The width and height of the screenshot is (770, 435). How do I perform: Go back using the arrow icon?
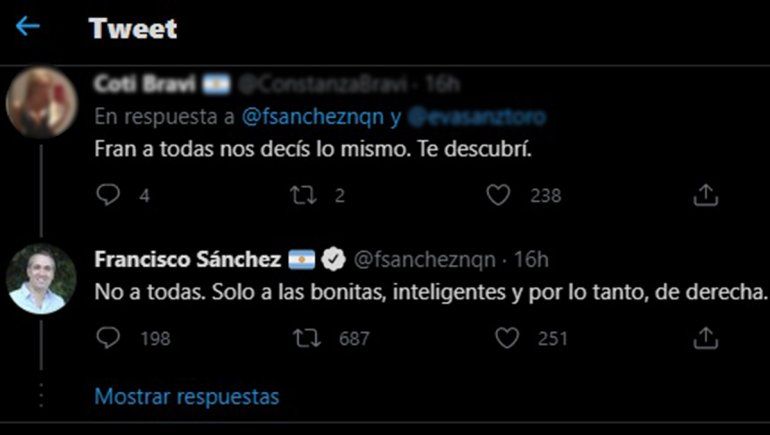coord(28,27)
